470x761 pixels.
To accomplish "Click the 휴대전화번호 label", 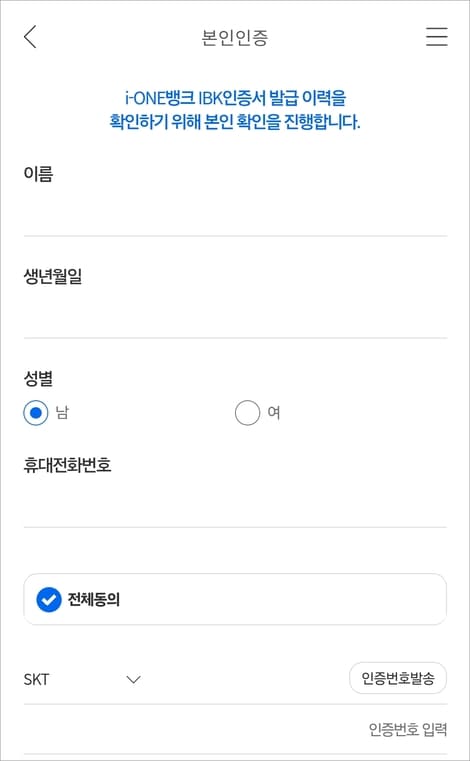I will [67, 465].
